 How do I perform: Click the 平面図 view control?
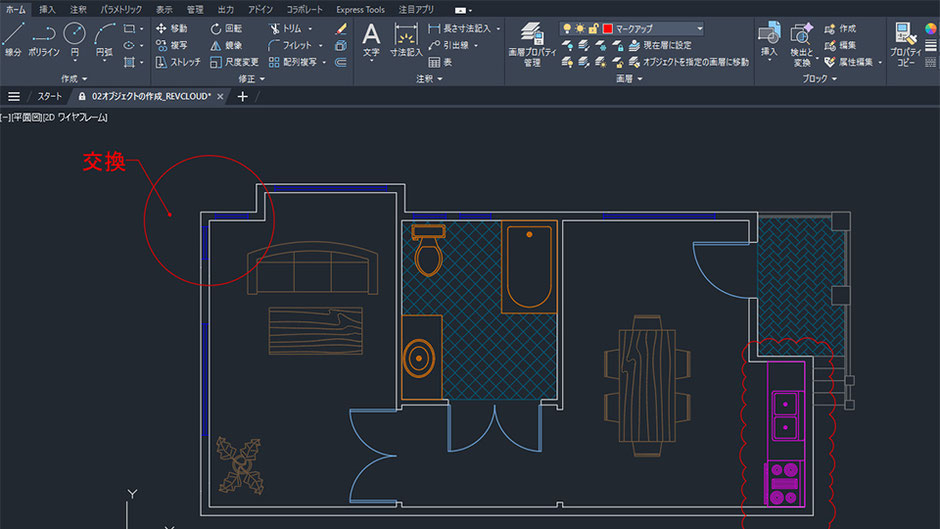tap(26, 118)
